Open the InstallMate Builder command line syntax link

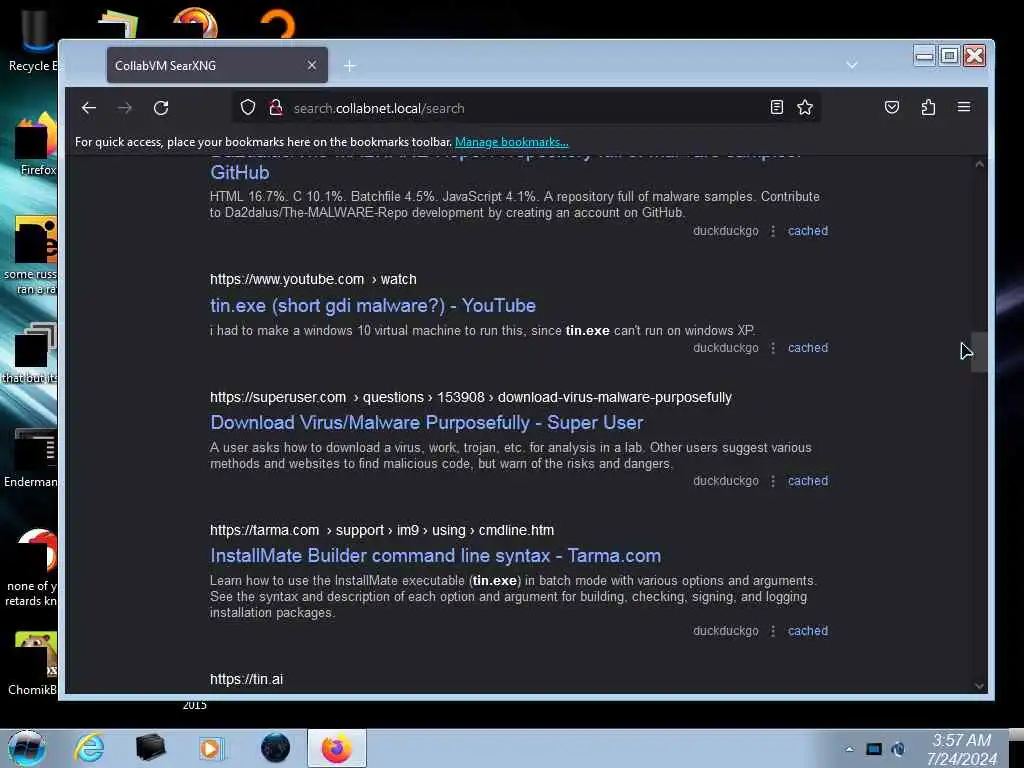point(436,556)
